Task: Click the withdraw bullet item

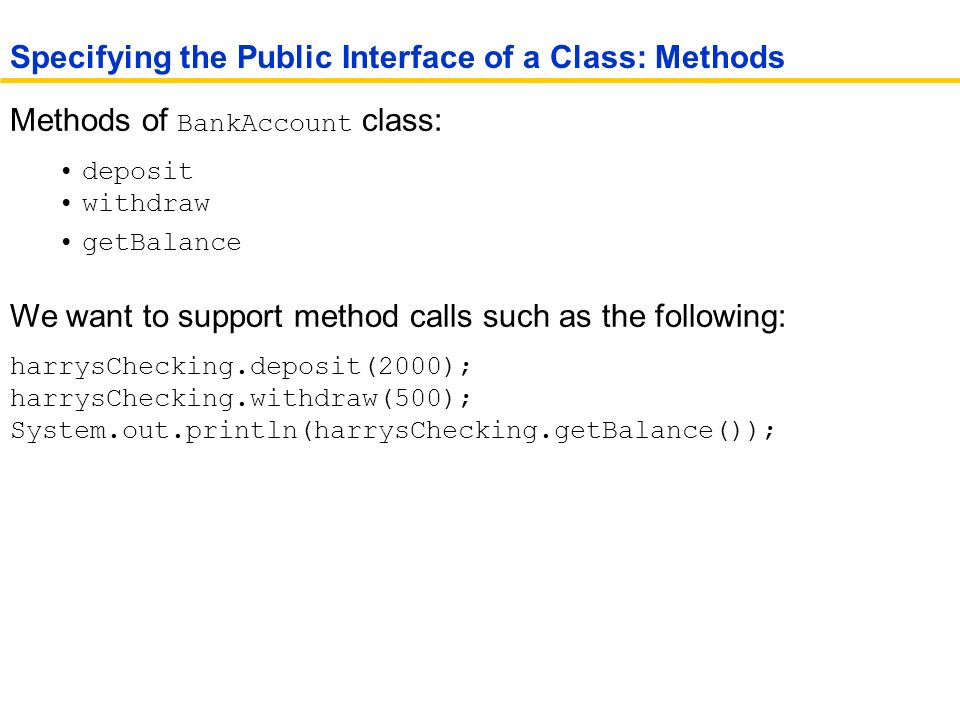Action: tap(146, 203)
